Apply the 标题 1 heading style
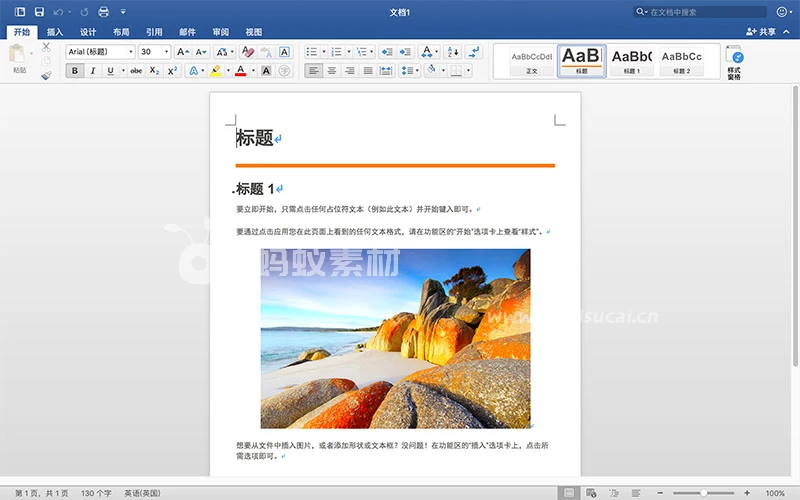The width and height of the screenshot is (800, 500). 631,61
